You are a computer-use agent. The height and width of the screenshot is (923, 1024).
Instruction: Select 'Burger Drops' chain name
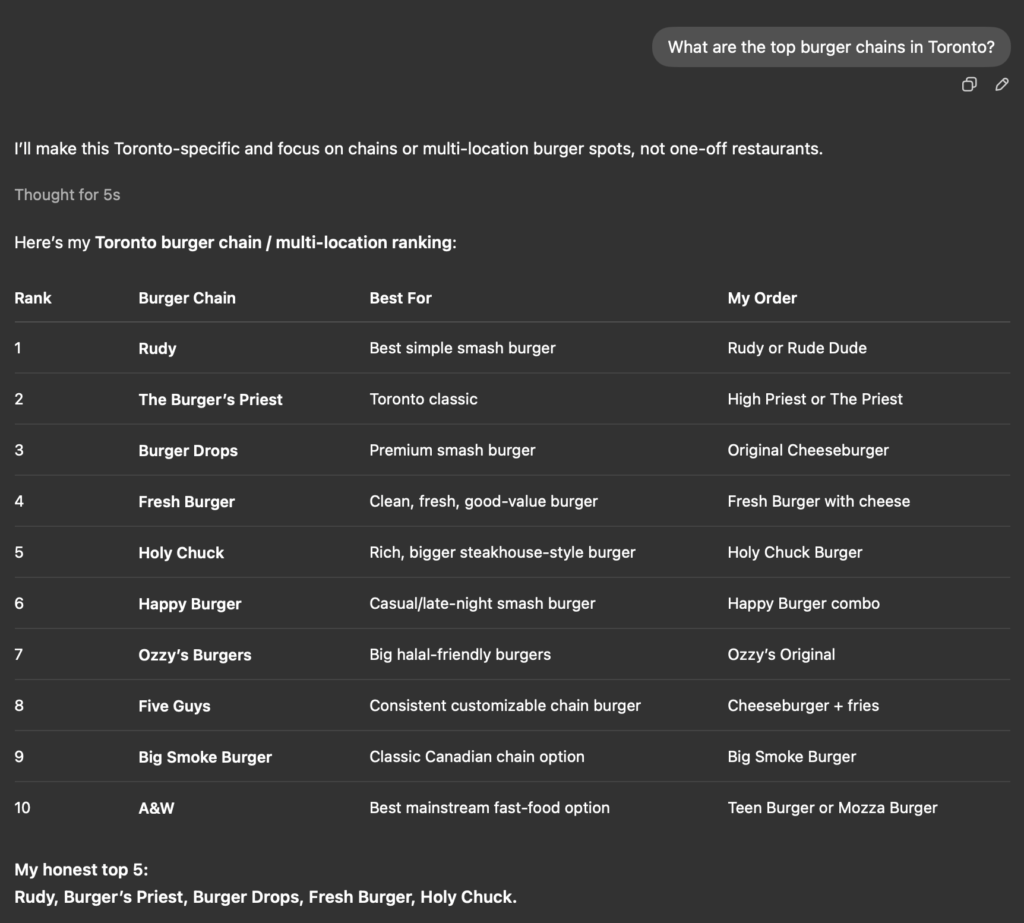pos(188,450)
